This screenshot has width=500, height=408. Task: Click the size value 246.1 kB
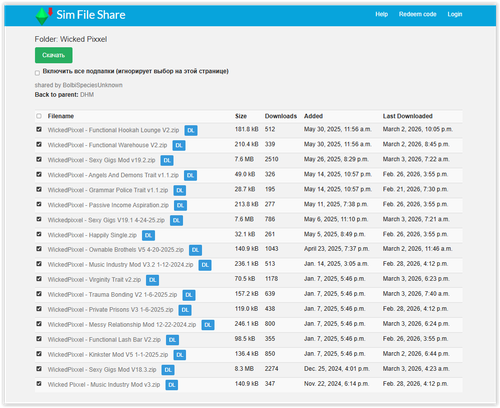point(247,324)
